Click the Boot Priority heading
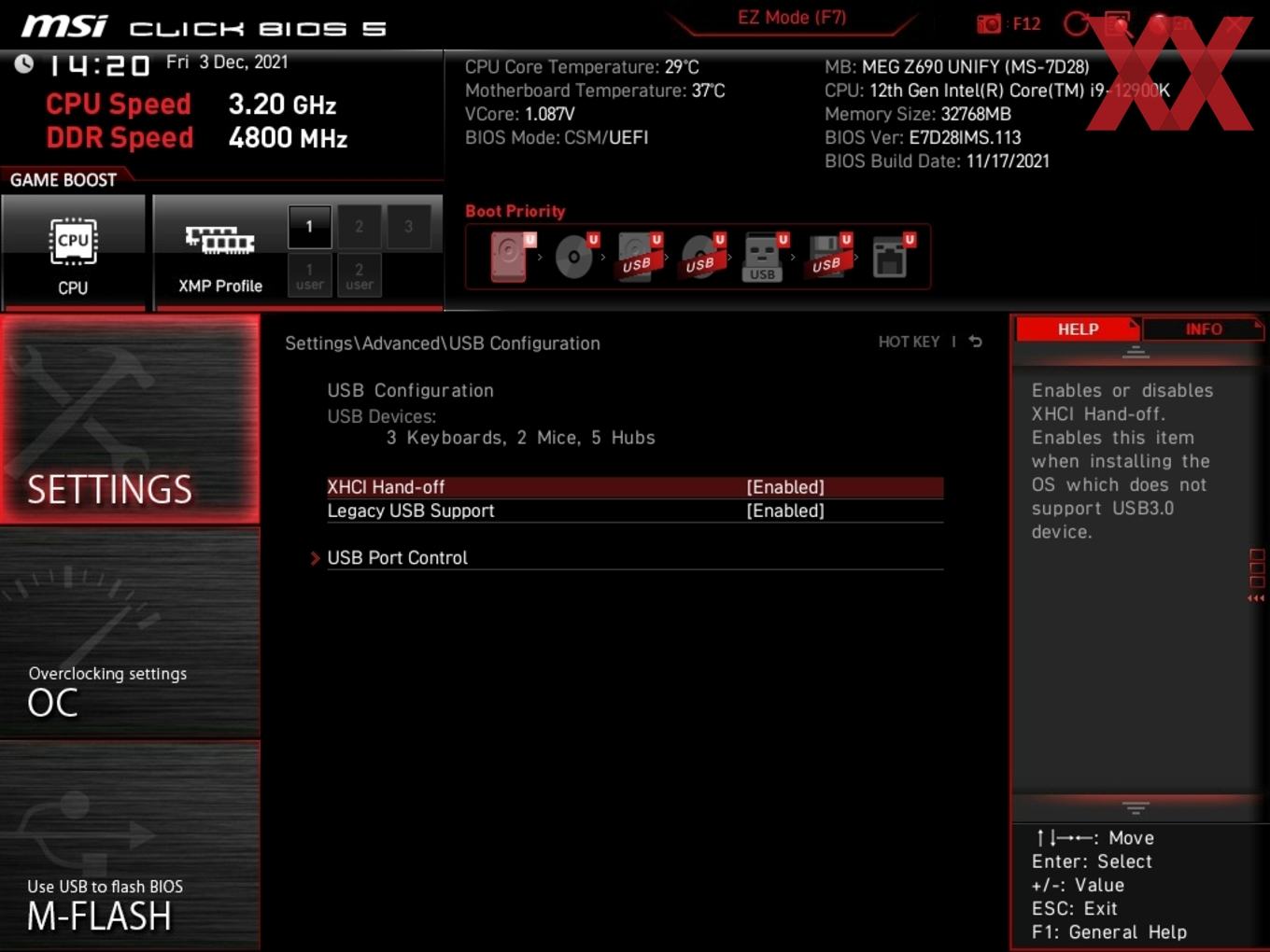The height and width of the screenshot is (952, 1270). click(515, 211)
